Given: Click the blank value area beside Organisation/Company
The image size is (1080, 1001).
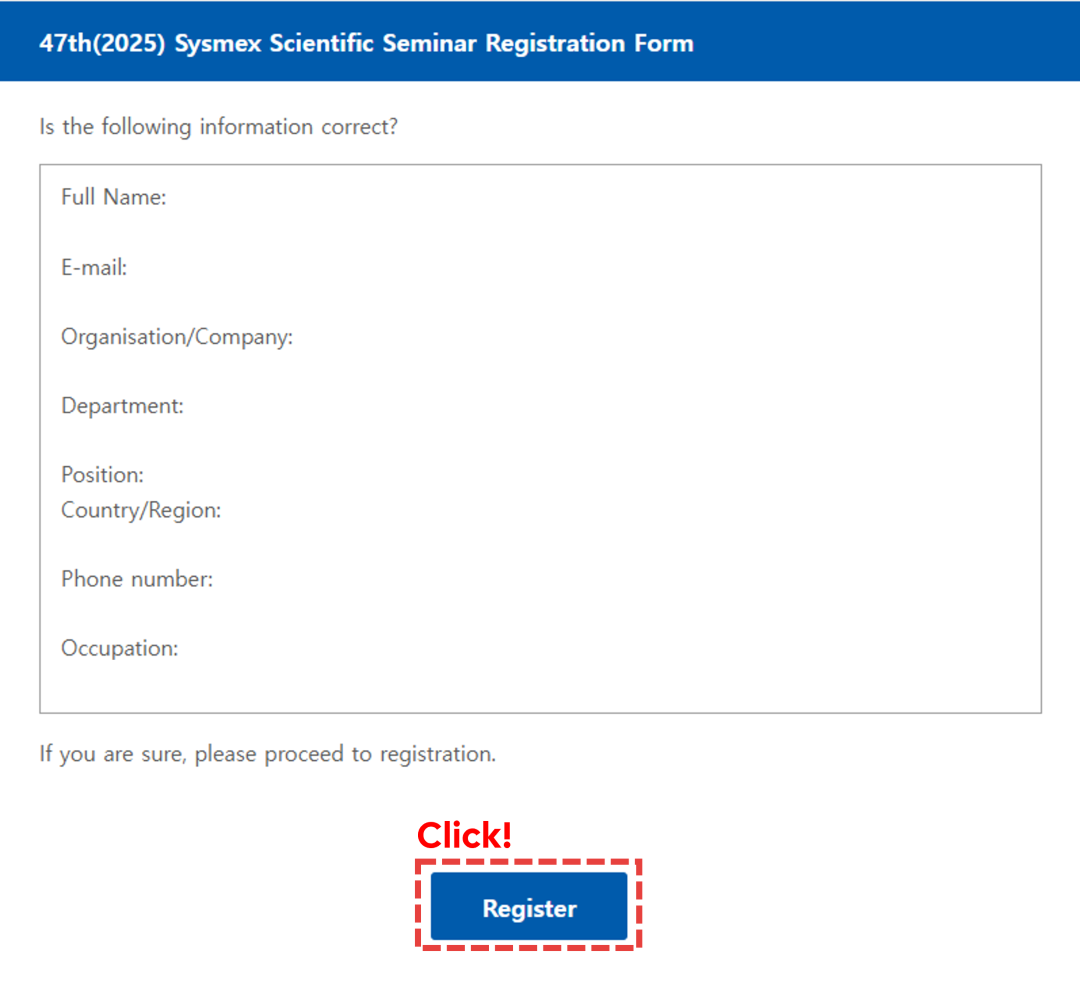Looking at the screenshot, I should pyautogui.click(x=666, y=337).
